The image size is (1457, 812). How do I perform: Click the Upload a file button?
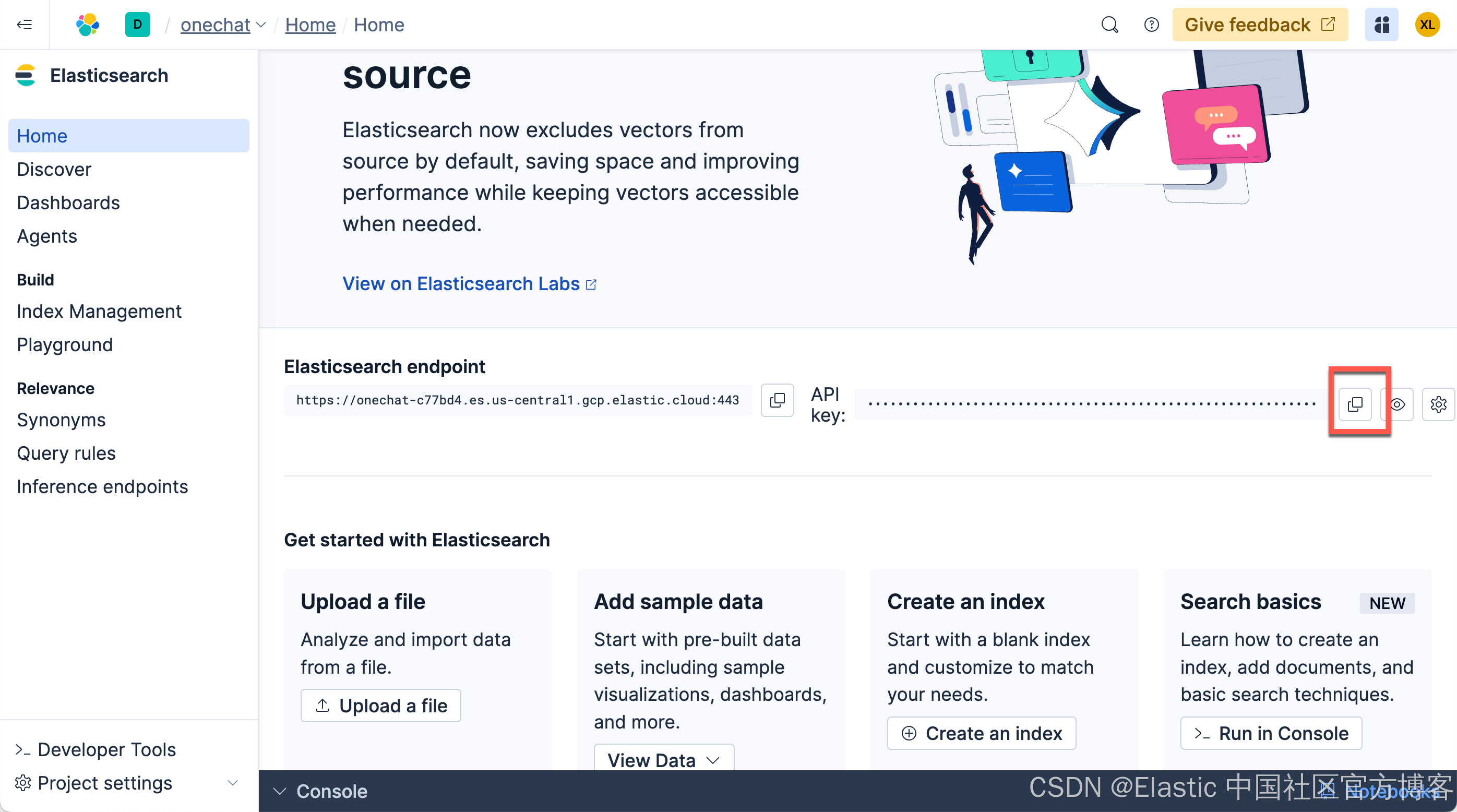coord(380,705)
